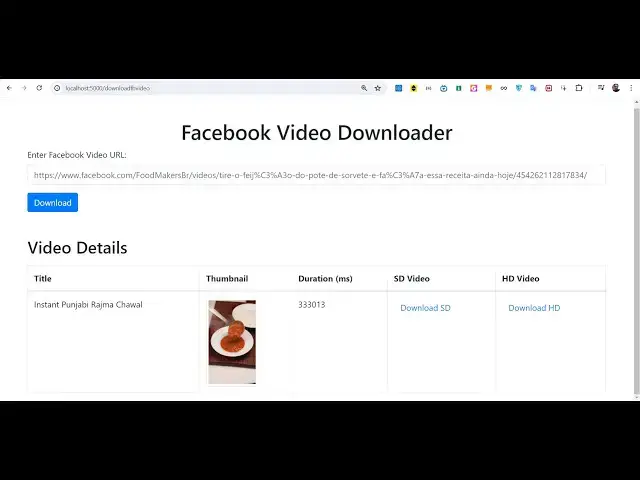Click the Download HD link
This screenshot has width=640, height=480.
534,308
